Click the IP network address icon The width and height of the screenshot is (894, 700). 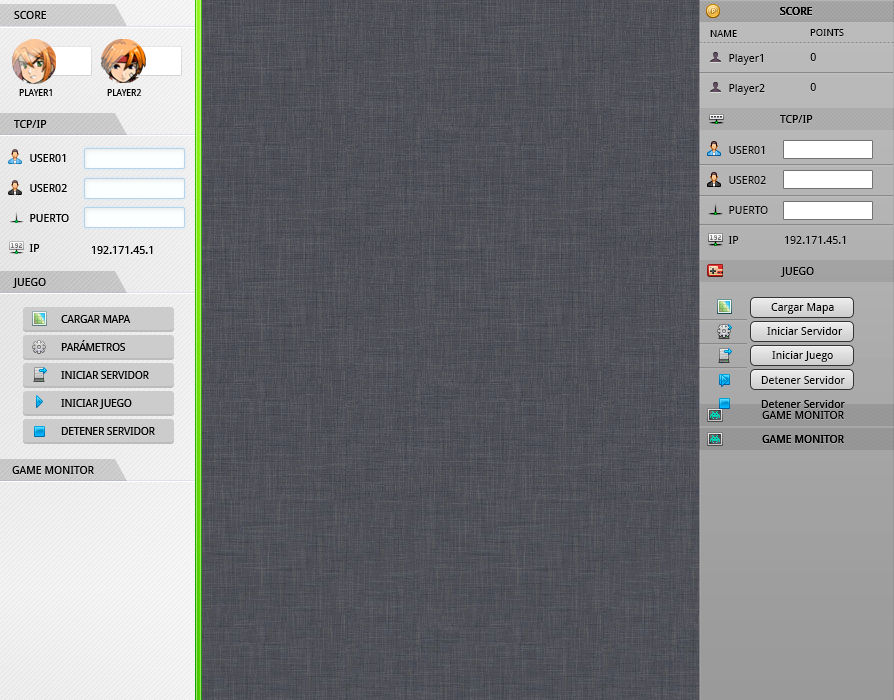[x=17, y=247]
